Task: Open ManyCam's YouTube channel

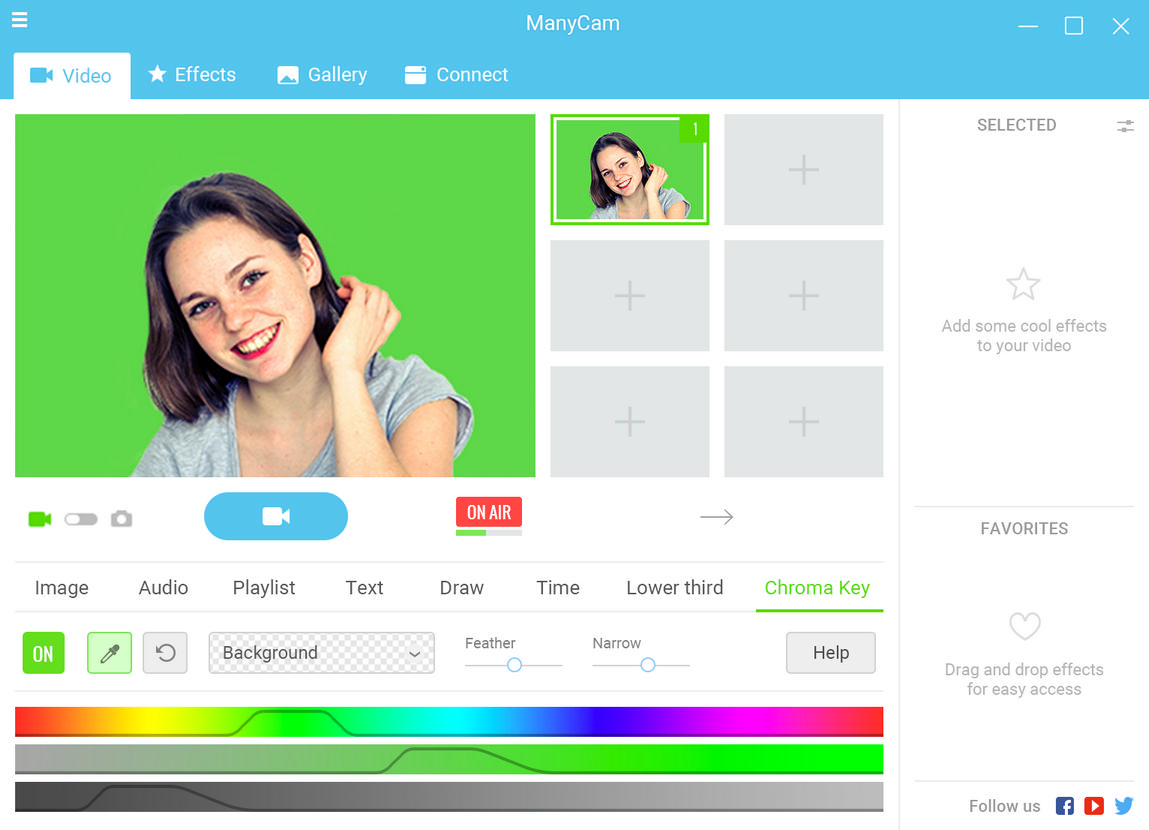Action: tap(1094, 806)
